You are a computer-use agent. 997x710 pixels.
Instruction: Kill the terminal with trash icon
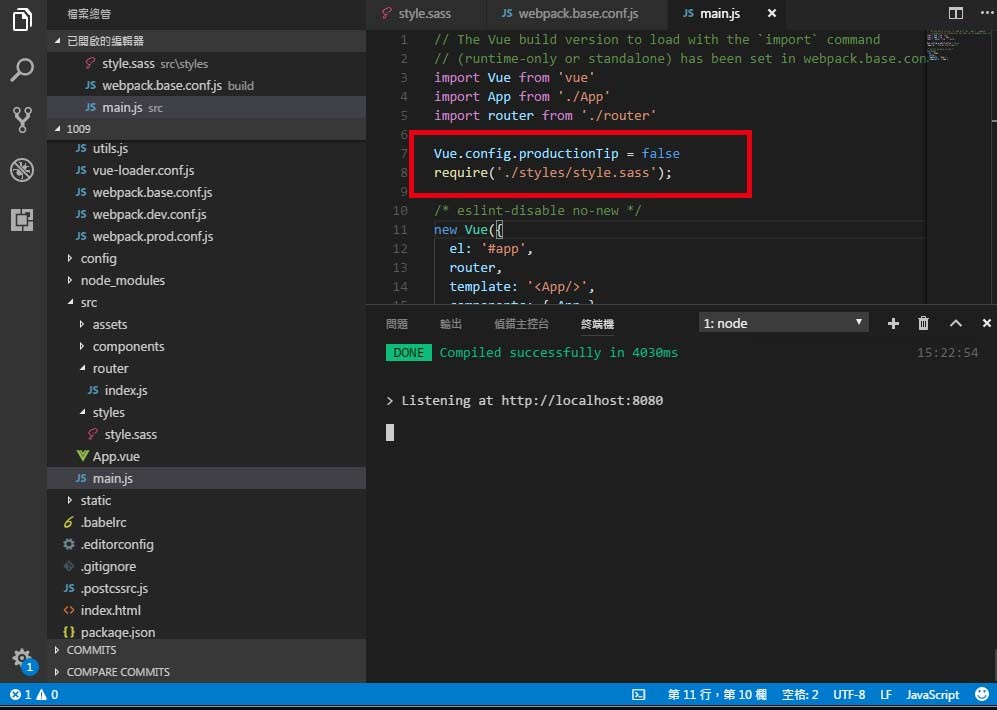(x=923, y=324)
